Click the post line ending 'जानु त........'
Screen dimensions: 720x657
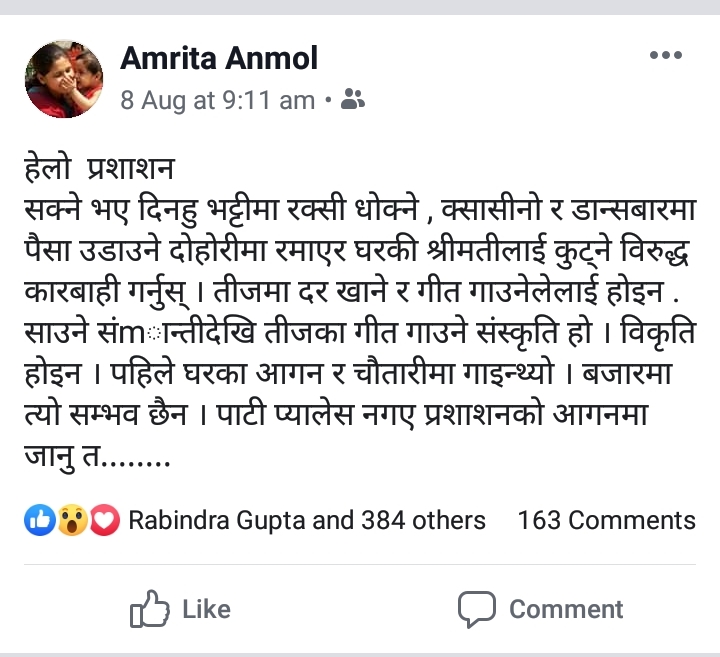[x=96, y=461]
